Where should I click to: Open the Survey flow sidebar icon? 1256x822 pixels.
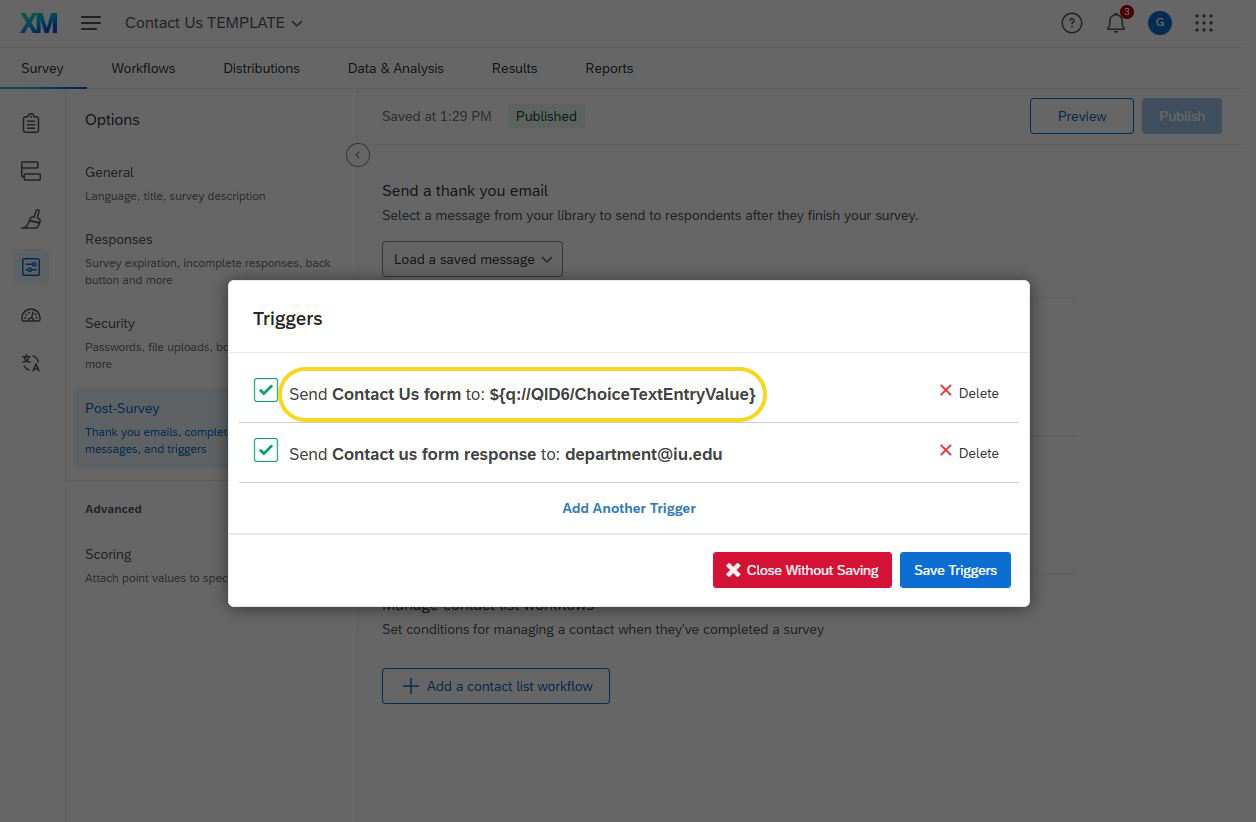coord(31,171)
